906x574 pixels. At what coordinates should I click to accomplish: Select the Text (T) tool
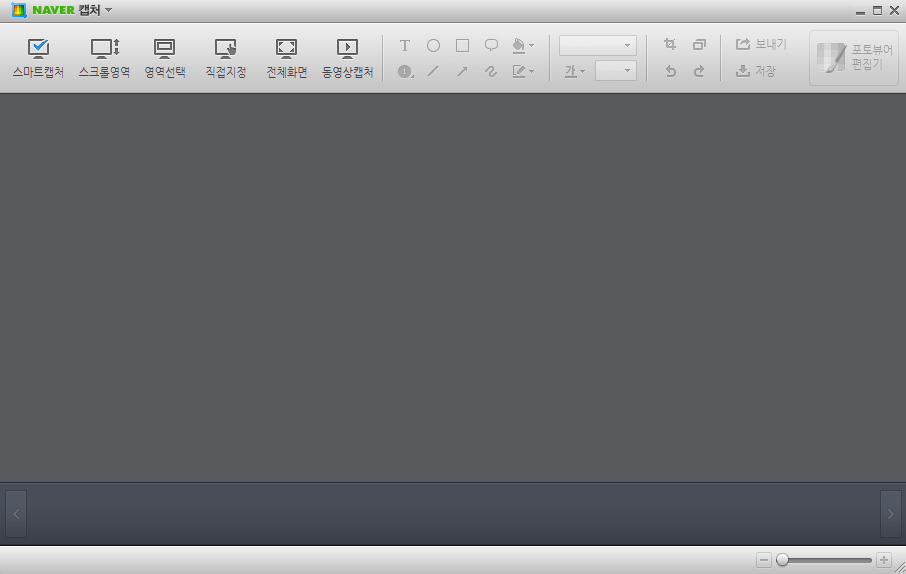[405, 45]
